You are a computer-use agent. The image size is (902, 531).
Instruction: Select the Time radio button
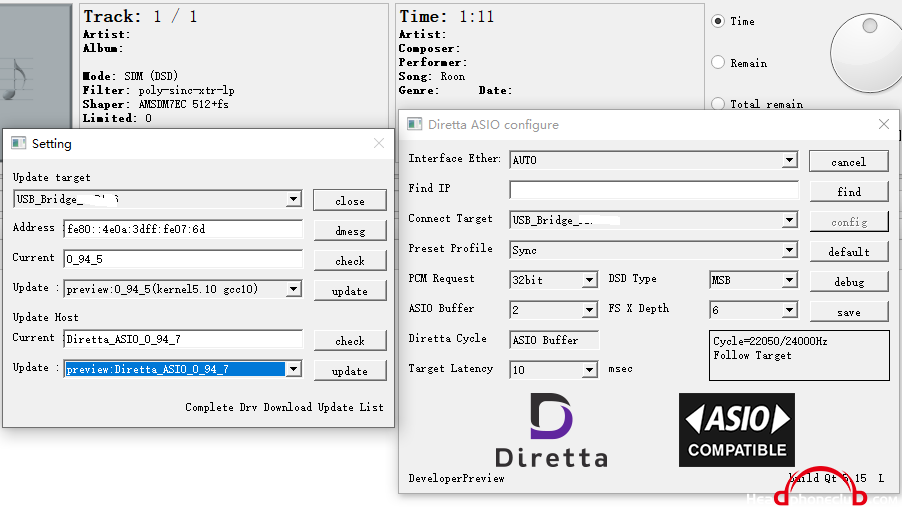click(x=718, y=21)
